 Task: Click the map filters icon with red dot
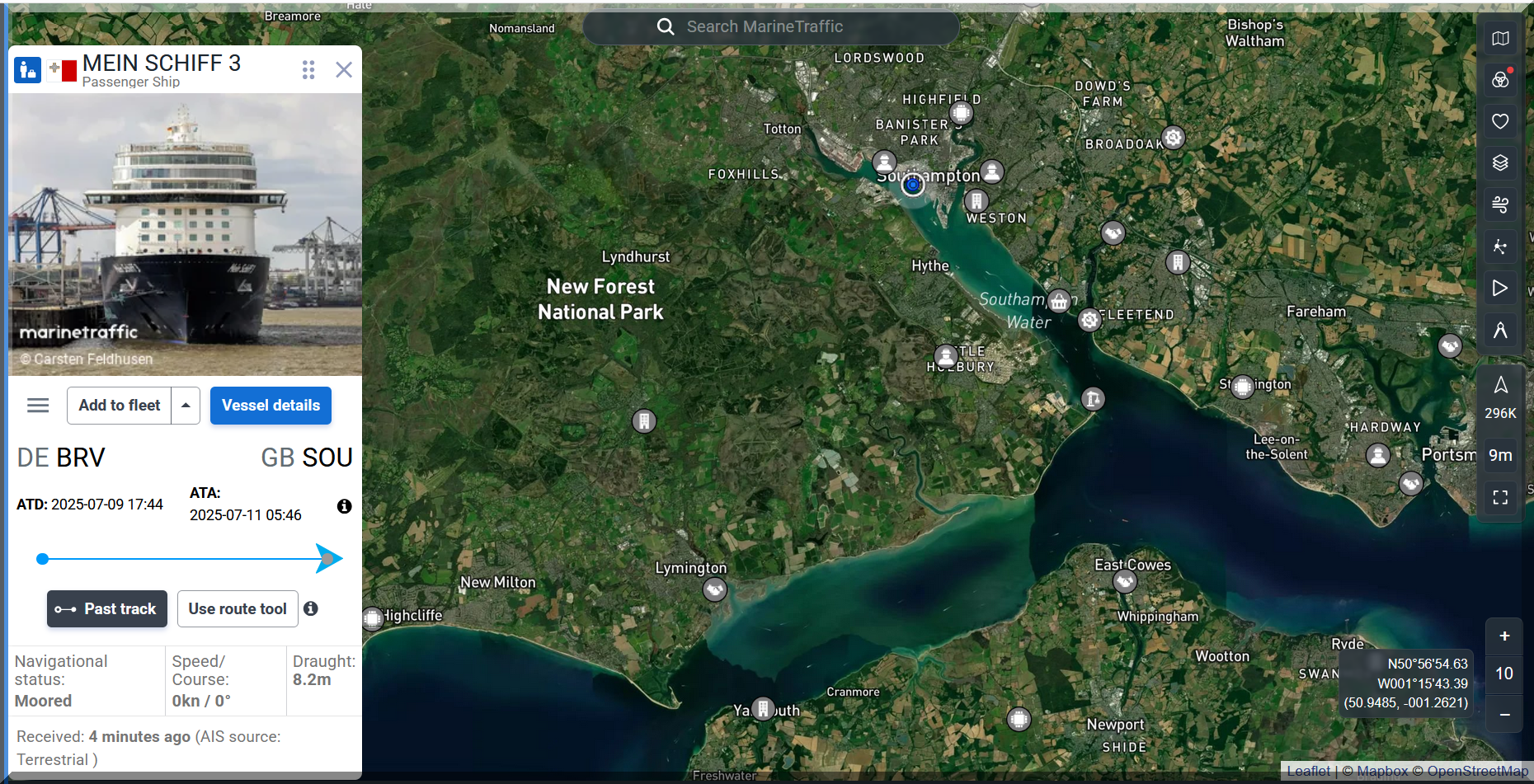click(x=1500, y=80)
